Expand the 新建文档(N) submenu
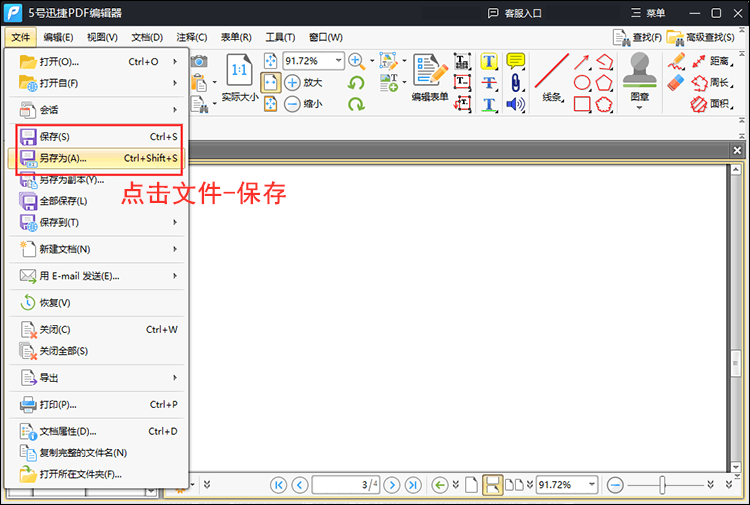This screenshot has height=505, width=750. click(x=97, y=249)
